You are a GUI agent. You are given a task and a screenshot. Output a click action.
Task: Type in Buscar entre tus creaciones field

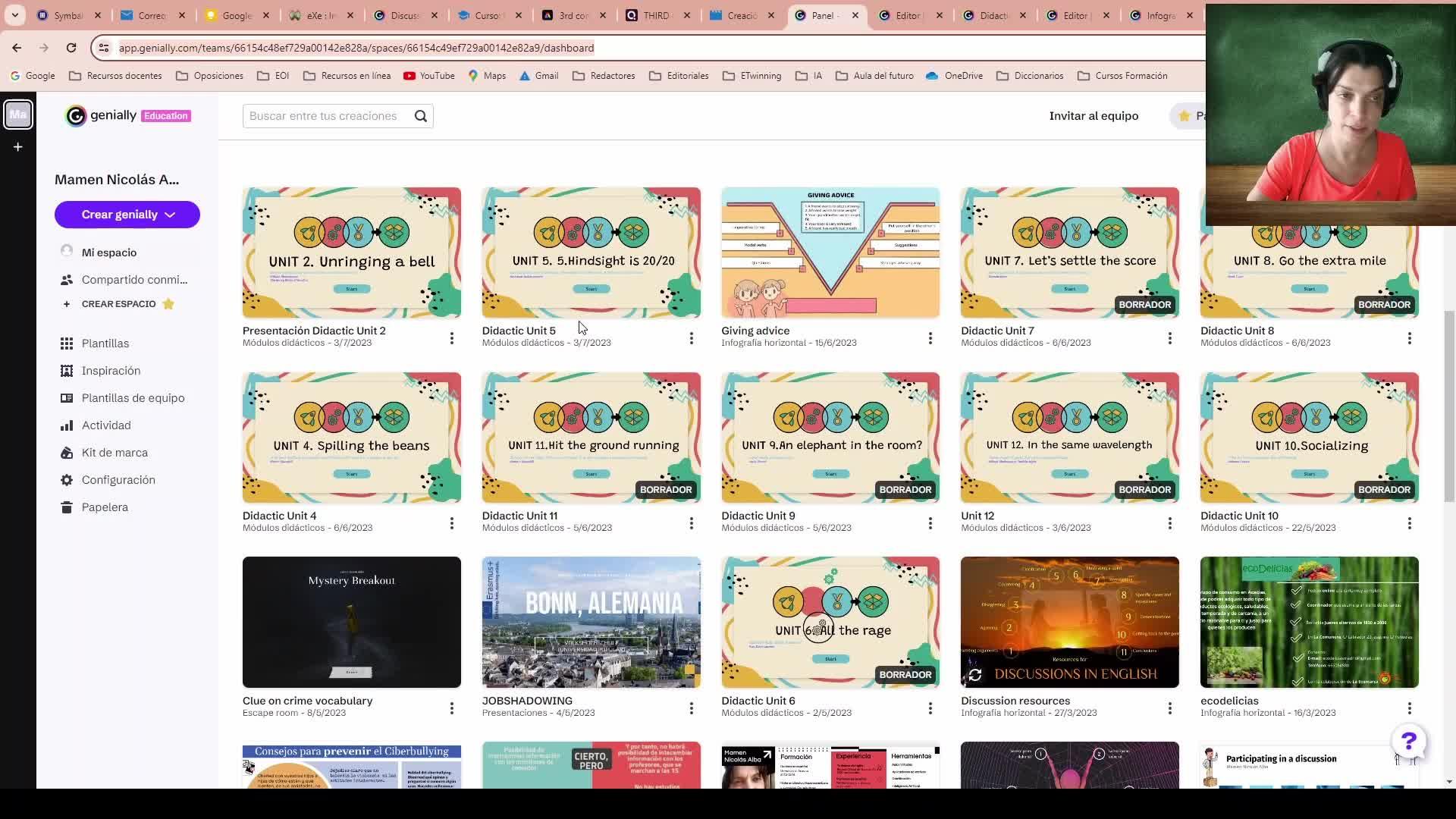coord(326,116)
